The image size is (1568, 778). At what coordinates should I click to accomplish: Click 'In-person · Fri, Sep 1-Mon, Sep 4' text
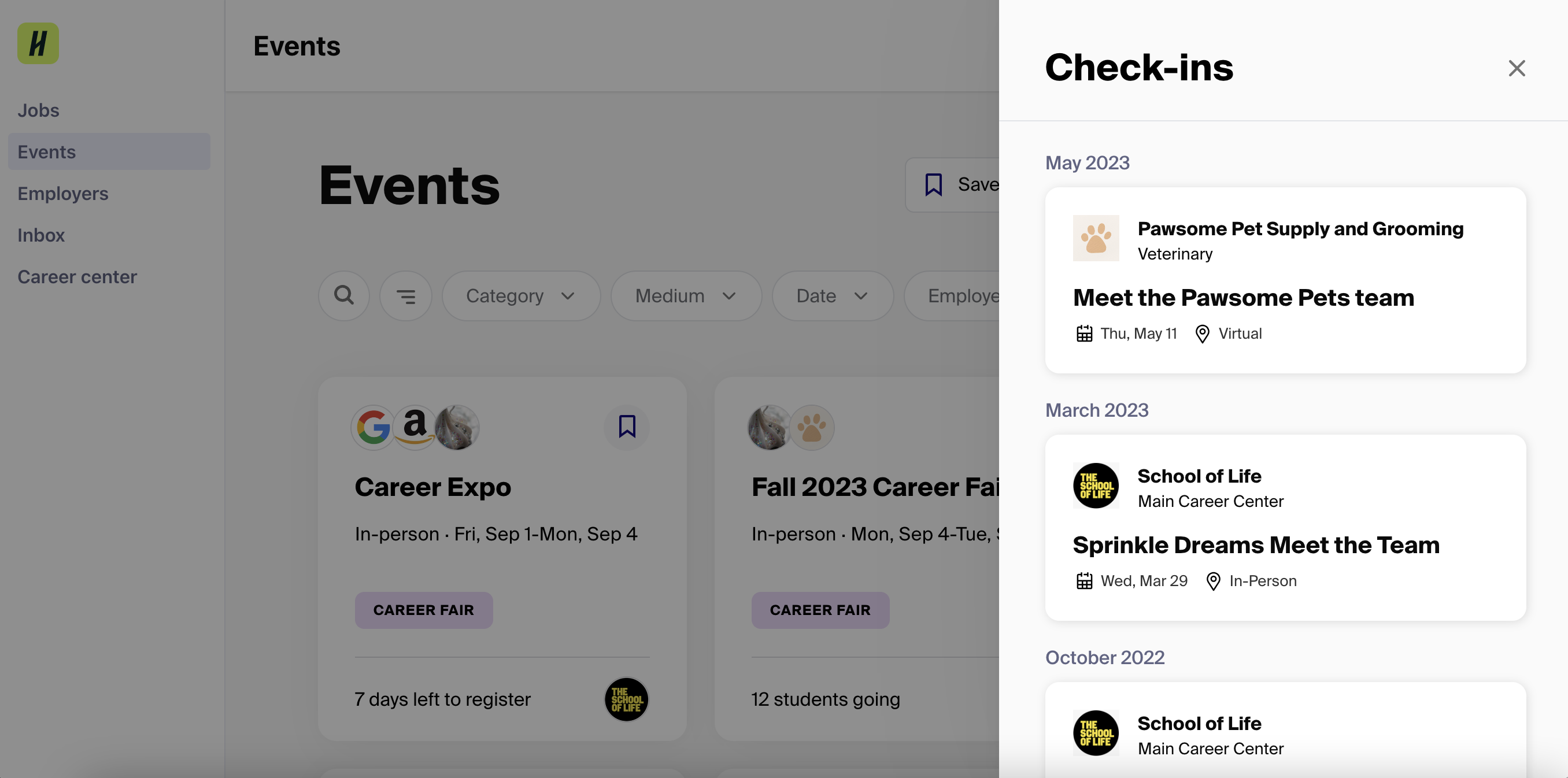pyautogui.click(x=496, y=534)
